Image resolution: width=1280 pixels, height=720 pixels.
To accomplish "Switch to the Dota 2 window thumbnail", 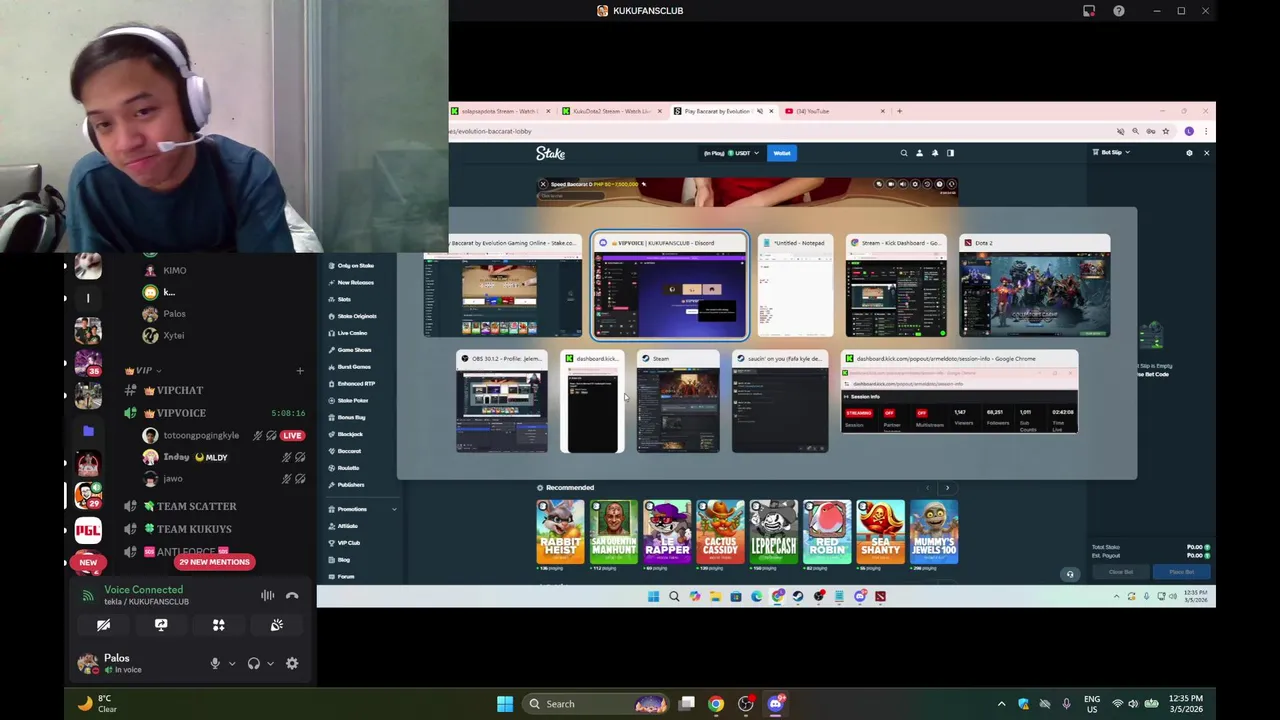I will tap(1034, 287).
